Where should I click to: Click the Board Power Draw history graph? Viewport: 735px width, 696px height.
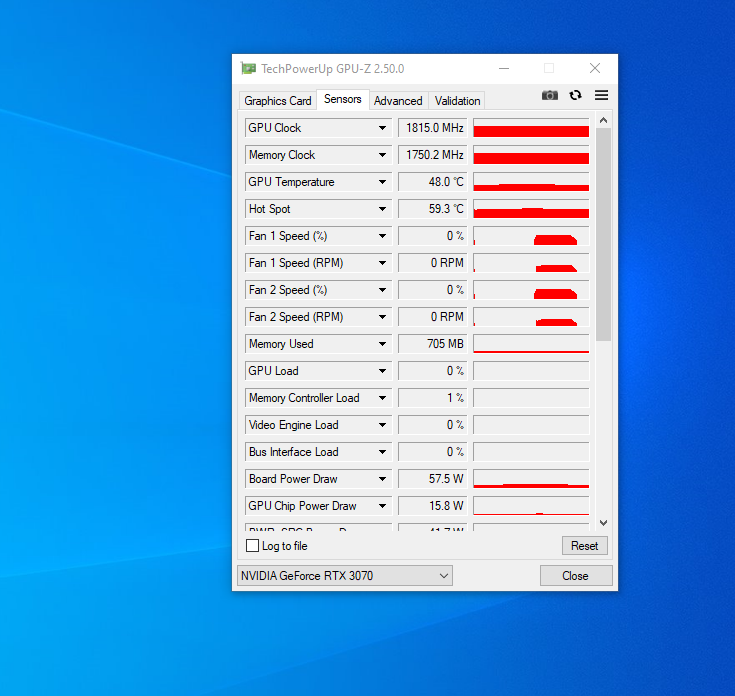(x=531, y=479)
